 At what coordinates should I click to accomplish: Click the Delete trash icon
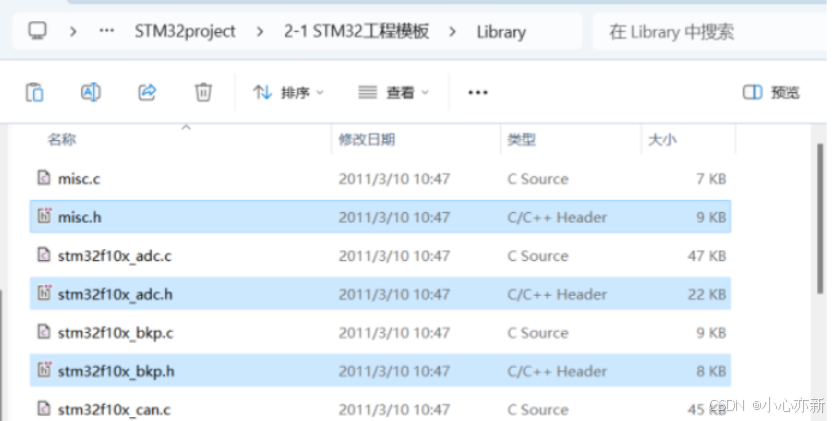(203, 92)
